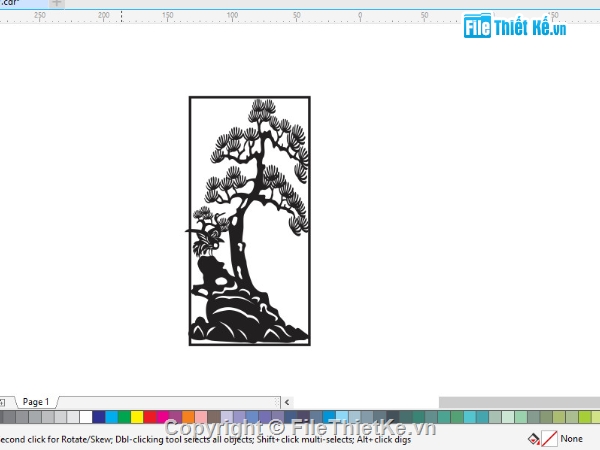
Task: Open the fill color bucket icon in the status bar
Action: point(533,439)
